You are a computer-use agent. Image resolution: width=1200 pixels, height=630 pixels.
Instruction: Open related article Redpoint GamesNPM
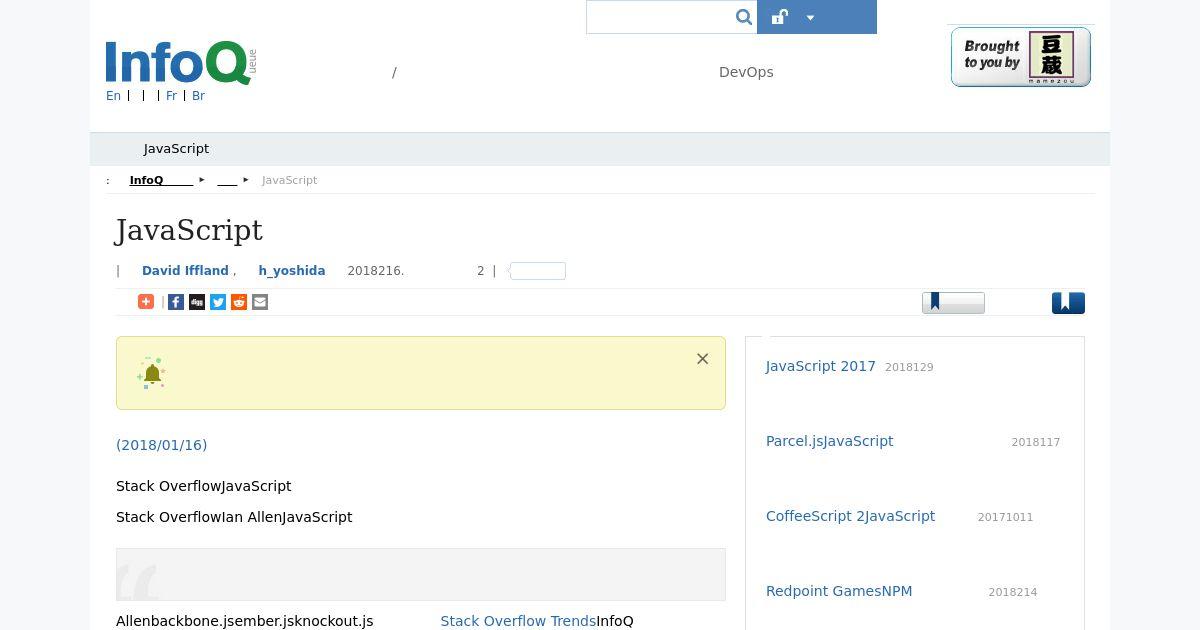coord(839,591)
